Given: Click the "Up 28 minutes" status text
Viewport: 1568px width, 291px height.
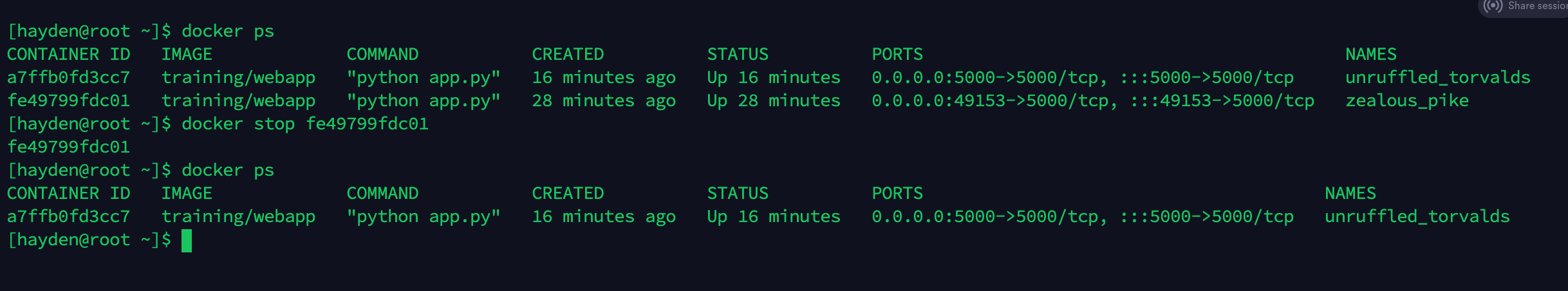Looking at the screenshot, I should point(773,100).
